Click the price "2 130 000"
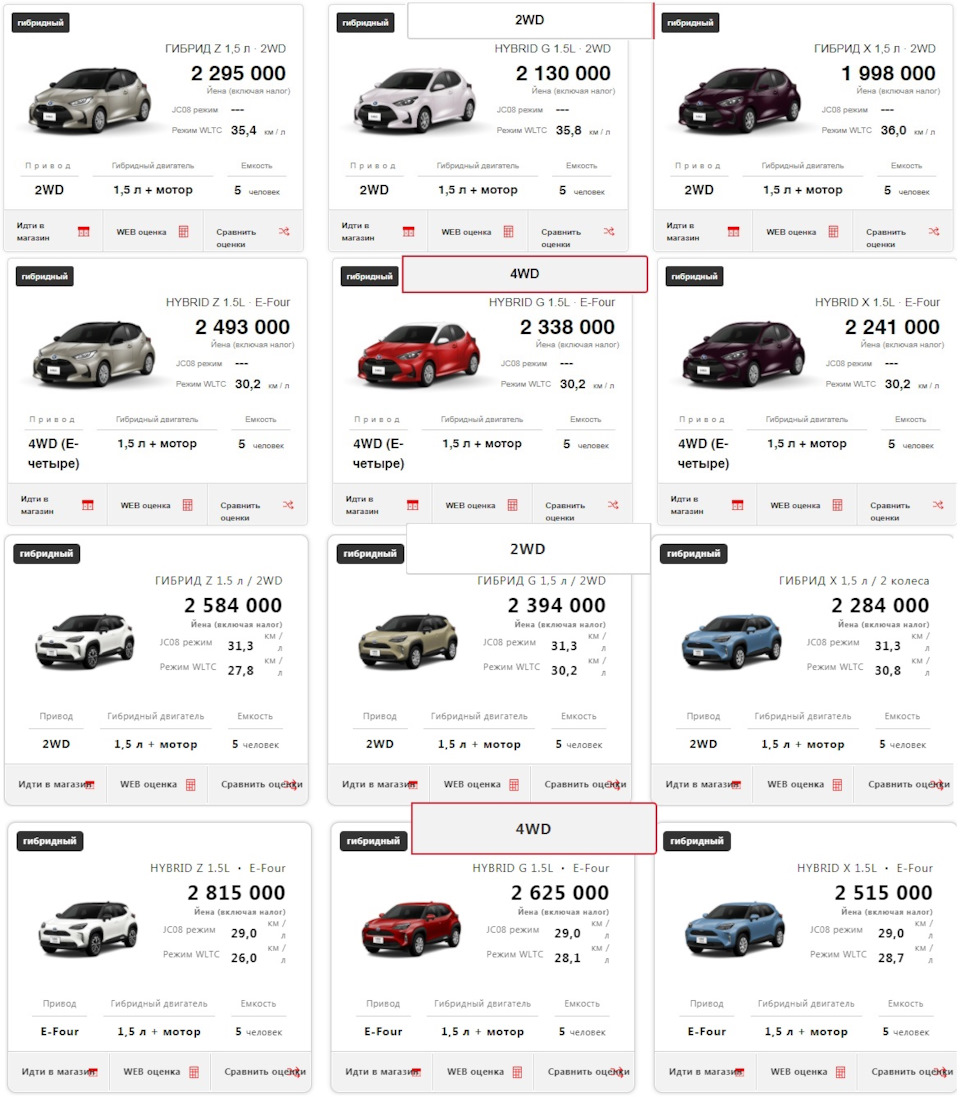This screenshot has width=960, height=1097. pyautogui.click(x=563, y=73)
